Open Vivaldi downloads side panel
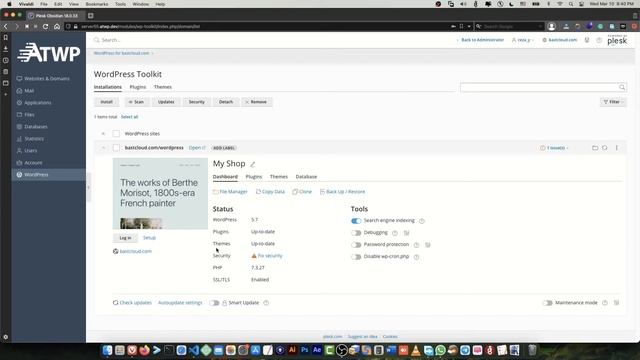The height and width of the screenshot is (360, 640). point(6,49)
